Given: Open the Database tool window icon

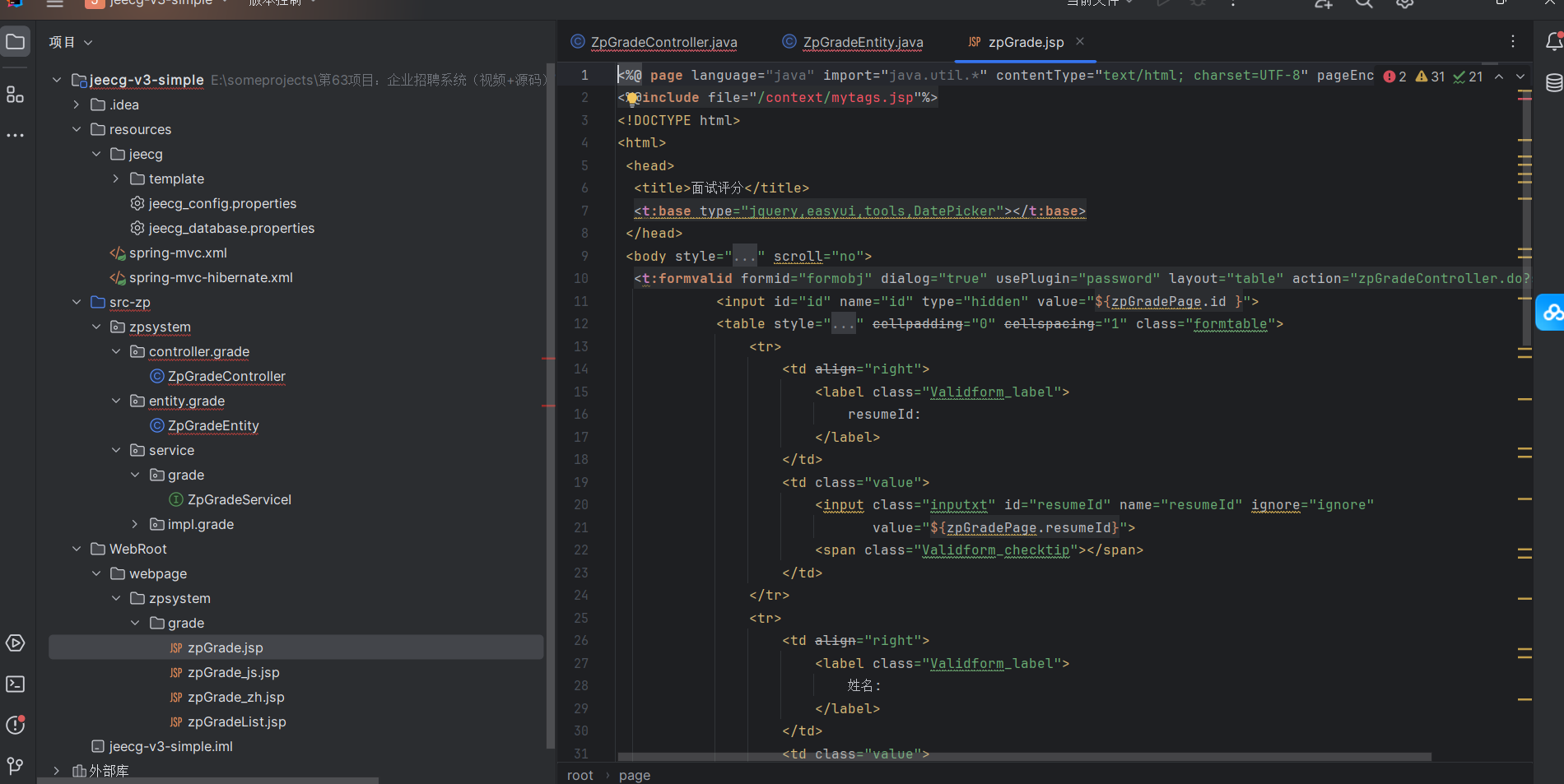Looking at the screenshot, I should [1553, 83].
